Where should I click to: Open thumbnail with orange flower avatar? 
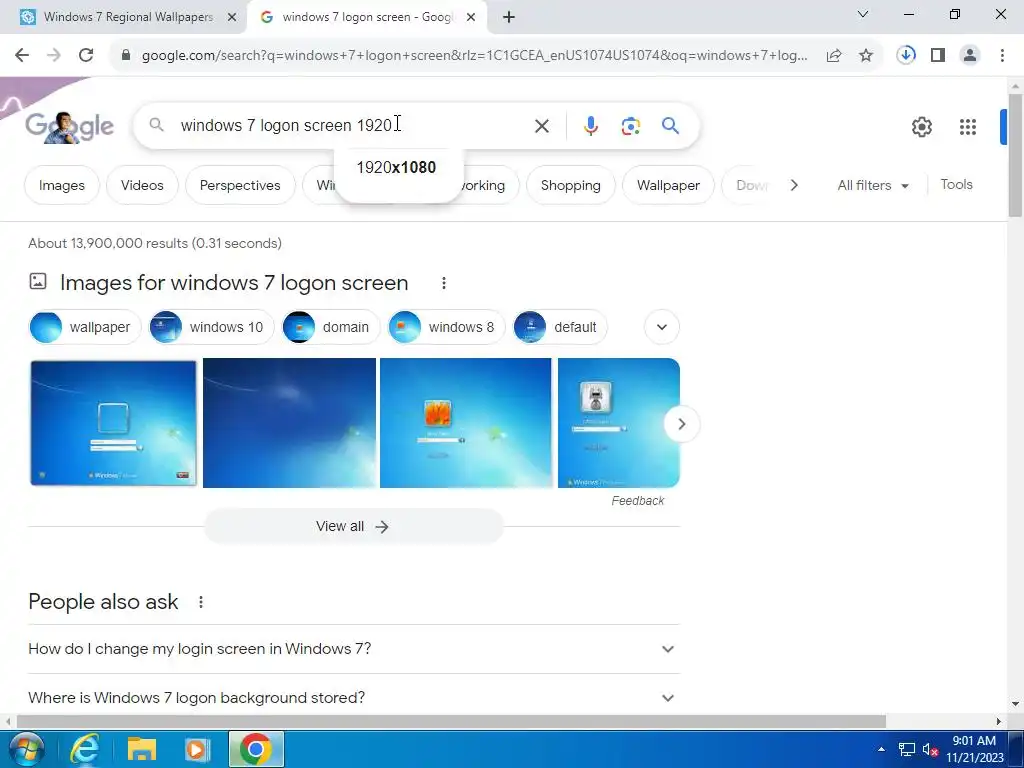point(466,423)
